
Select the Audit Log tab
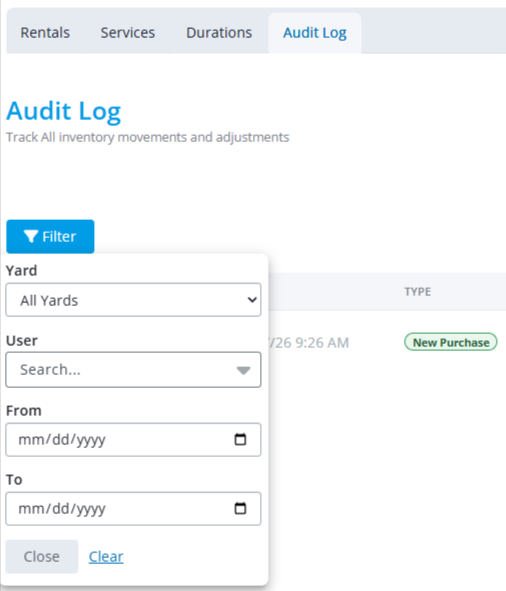pos(315,33)
